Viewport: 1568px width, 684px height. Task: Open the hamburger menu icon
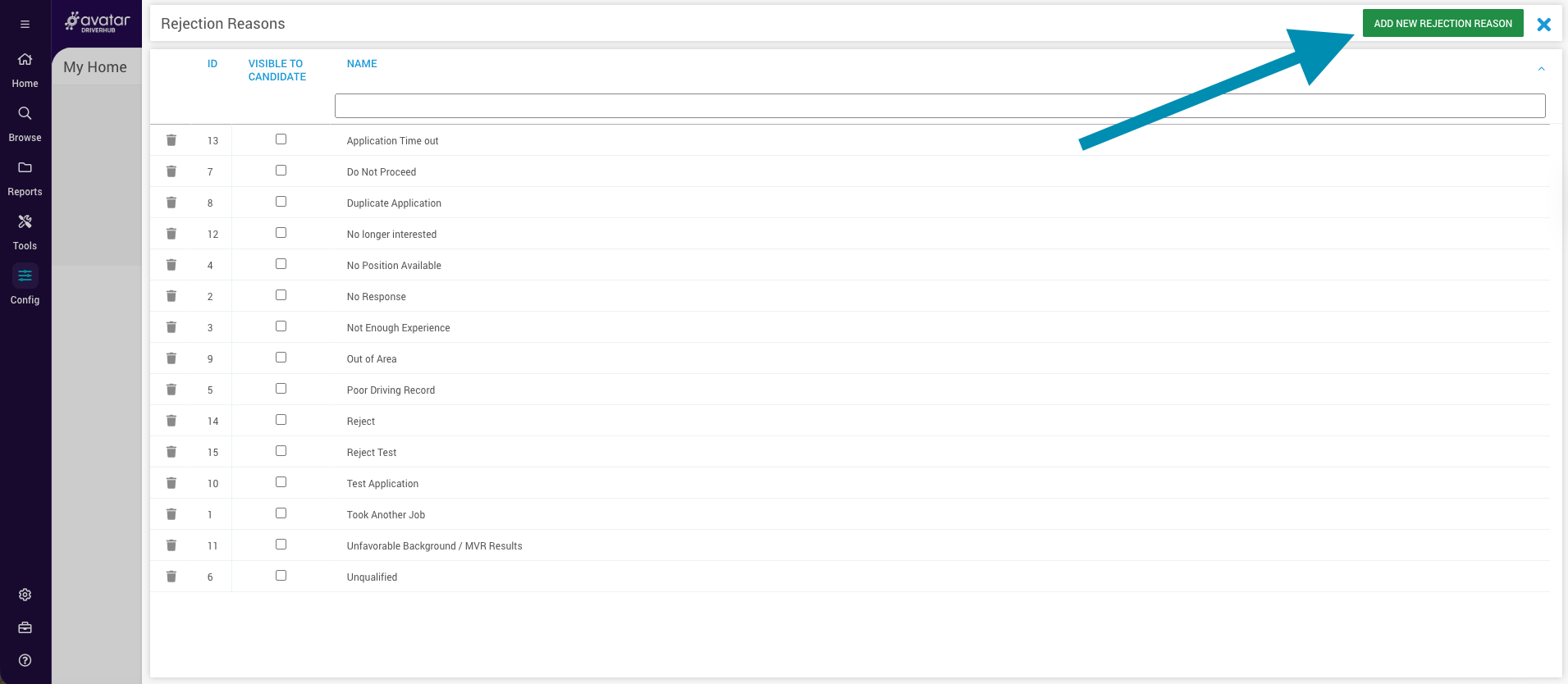tap(25, 25)
